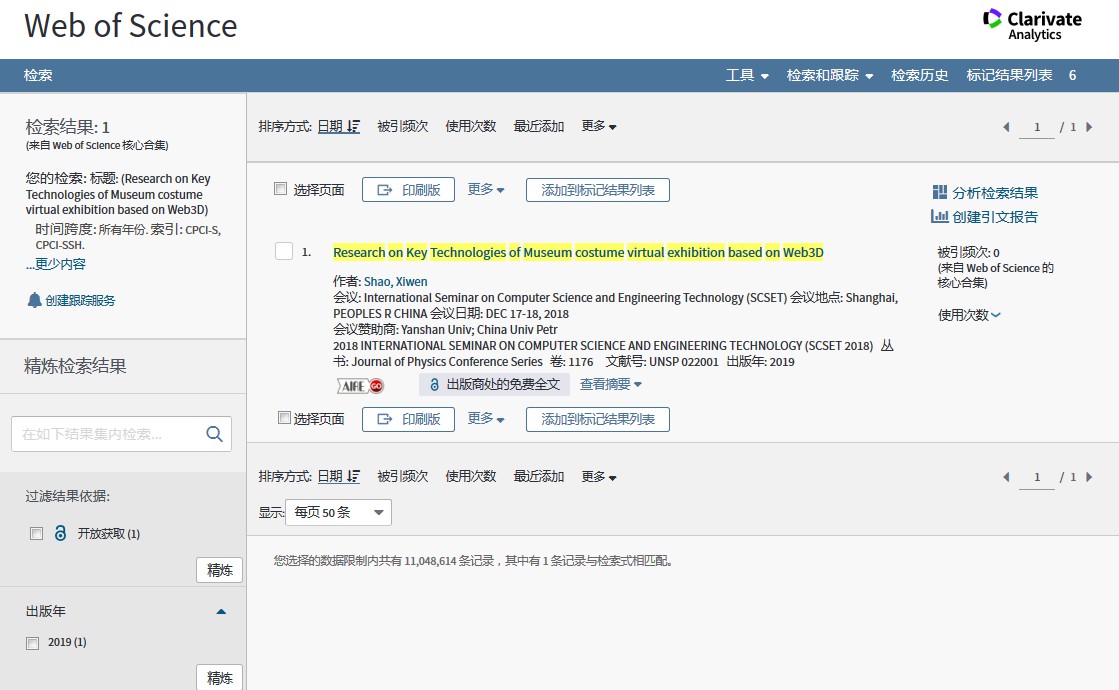Click the AIFE GO full-text icon
1119x690 pixels.
360,386
